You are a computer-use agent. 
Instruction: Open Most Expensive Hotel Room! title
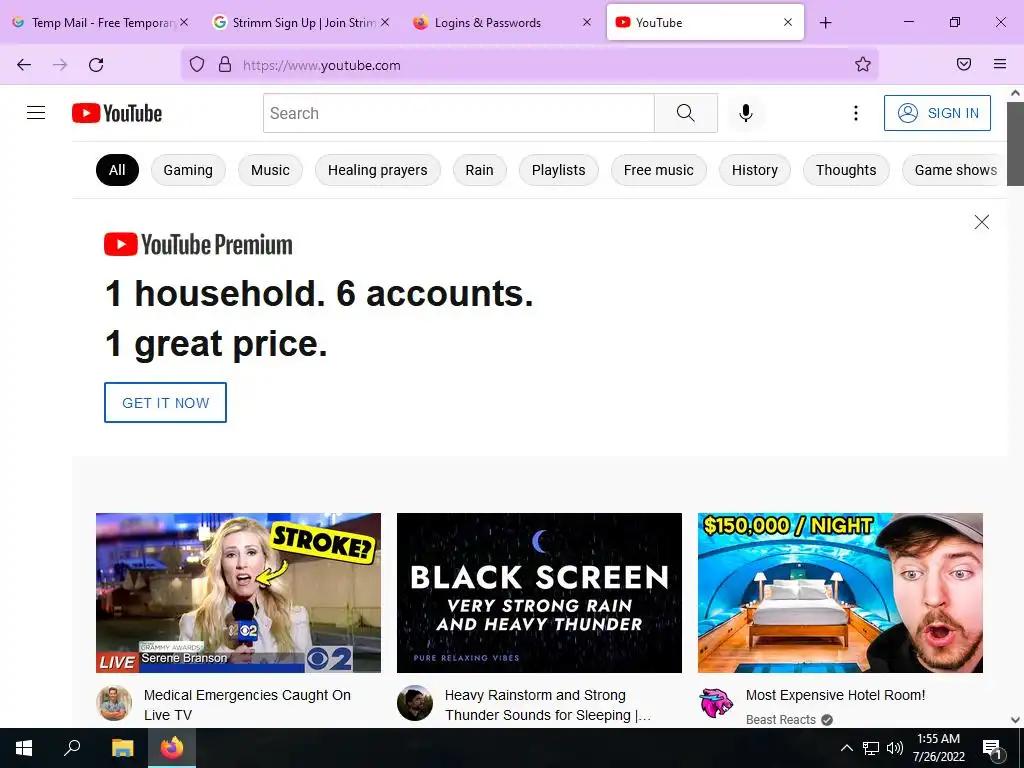tap(835, 695)
